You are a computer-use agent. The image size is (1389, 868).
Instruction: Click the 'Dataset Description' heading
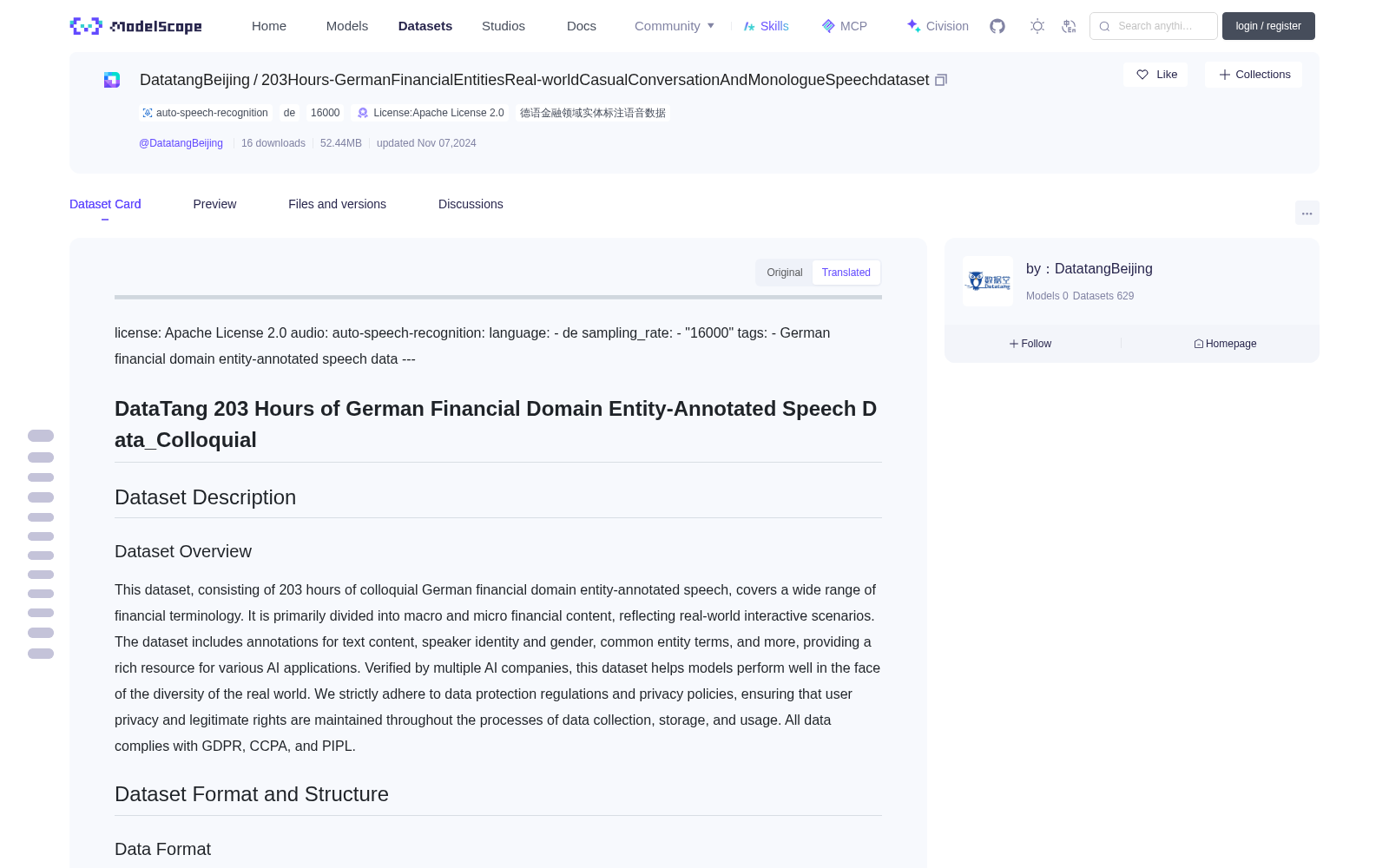(x=205, y=497)
